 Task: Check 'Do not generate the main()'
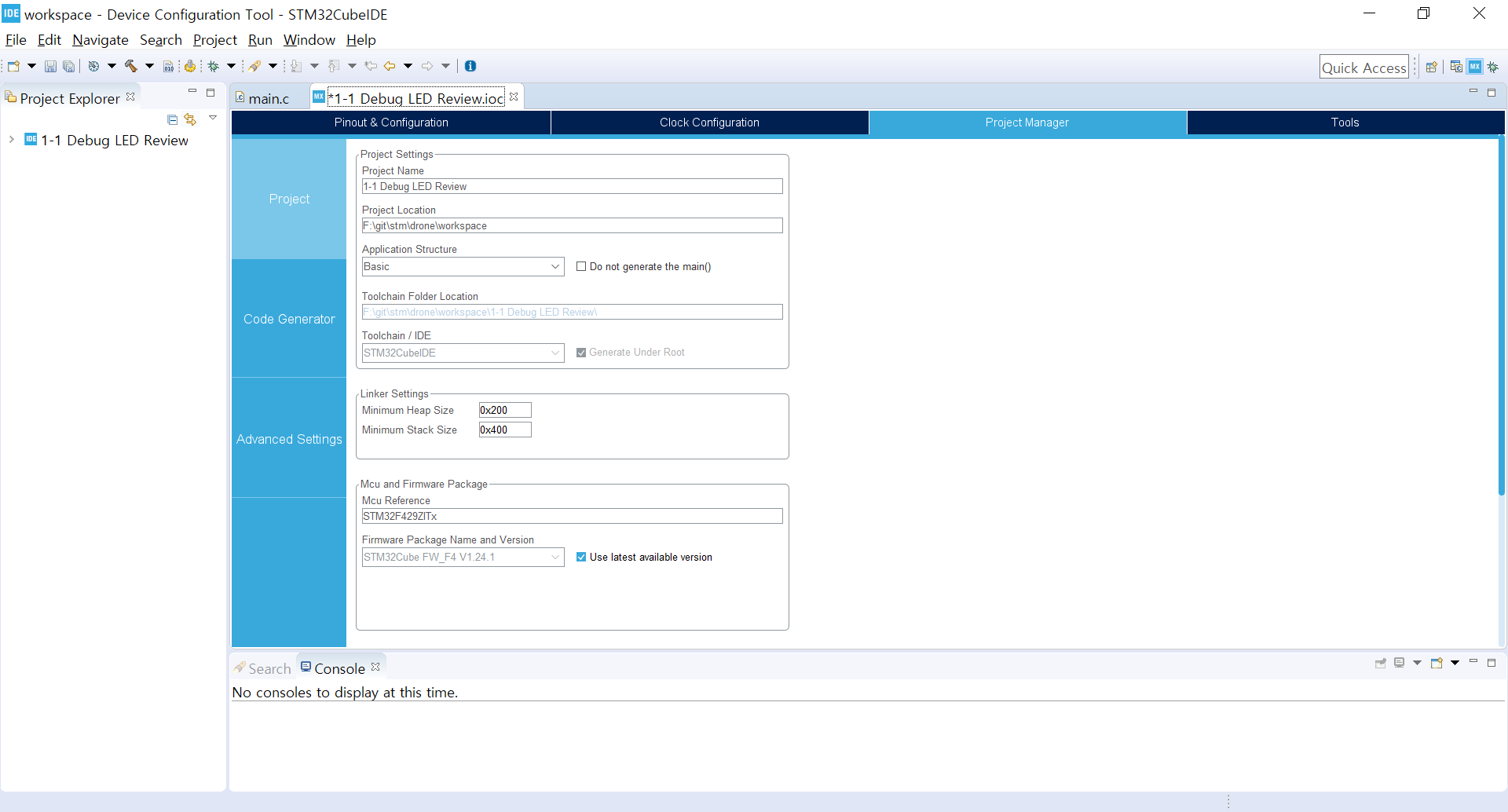[581, 266]
